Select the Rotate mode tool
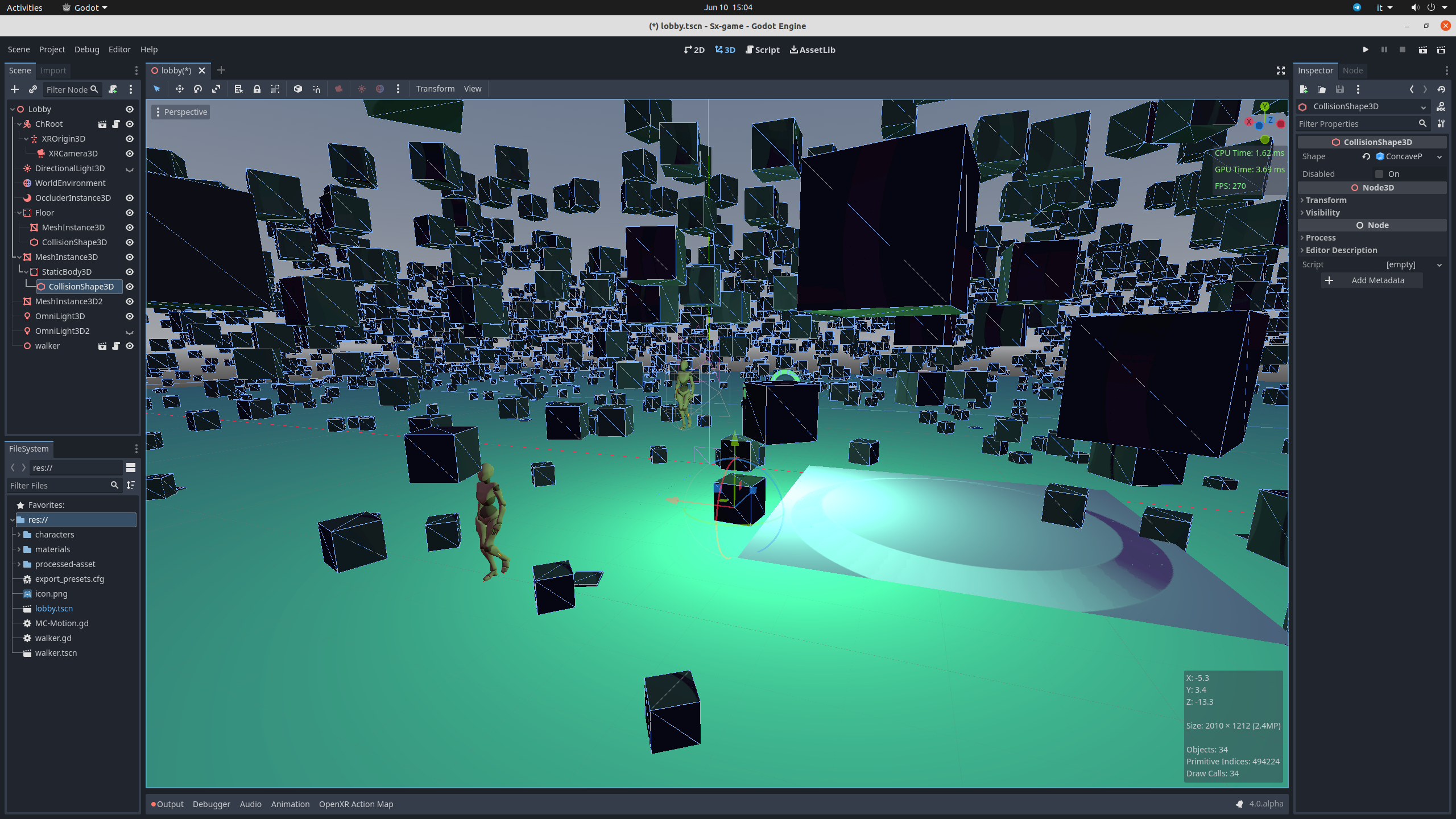This screenshot has width=1456, height=819. tap(197, 89)
